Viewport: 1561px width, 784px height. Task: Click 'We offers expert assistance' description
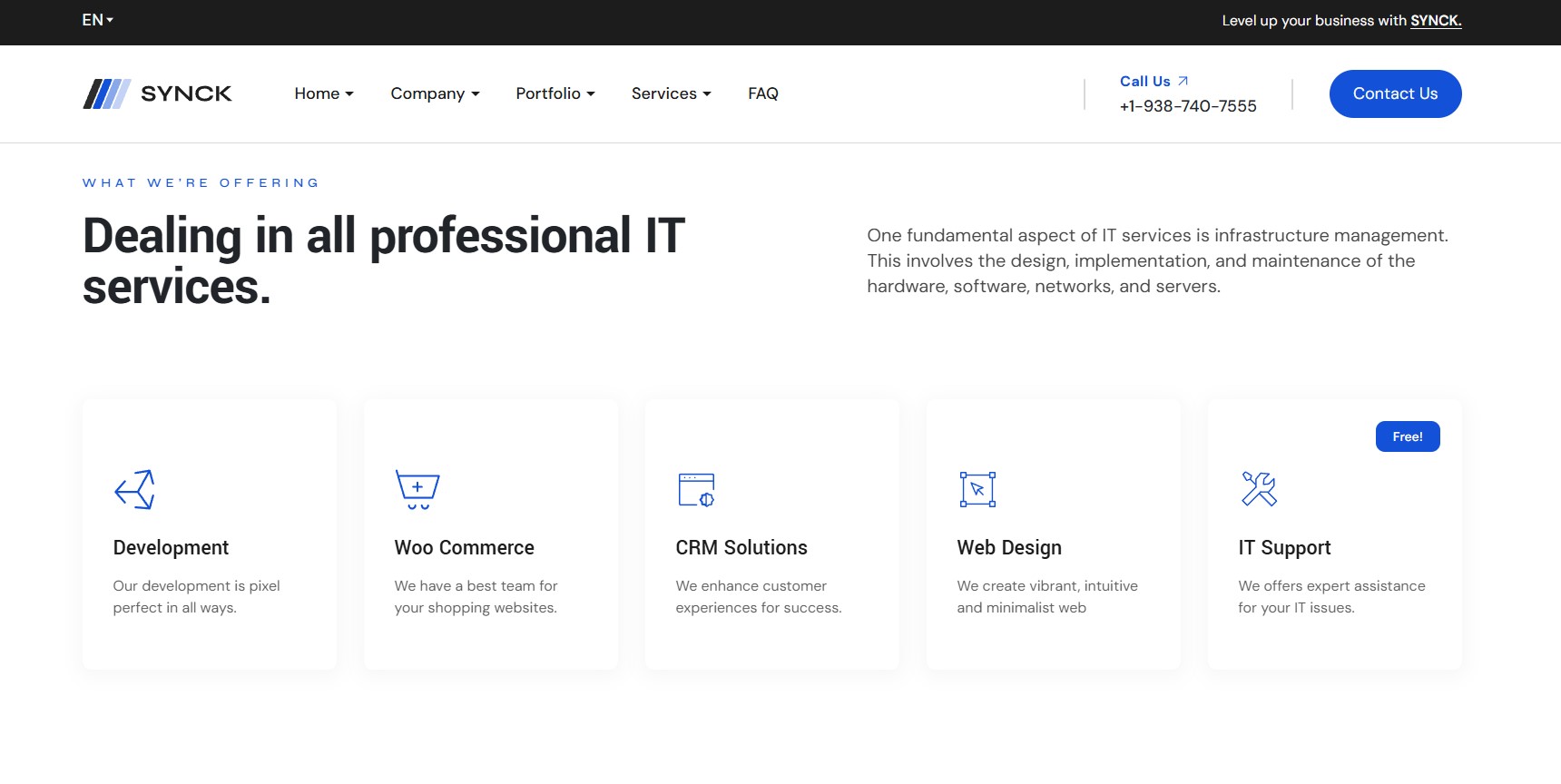point(1331,597)
